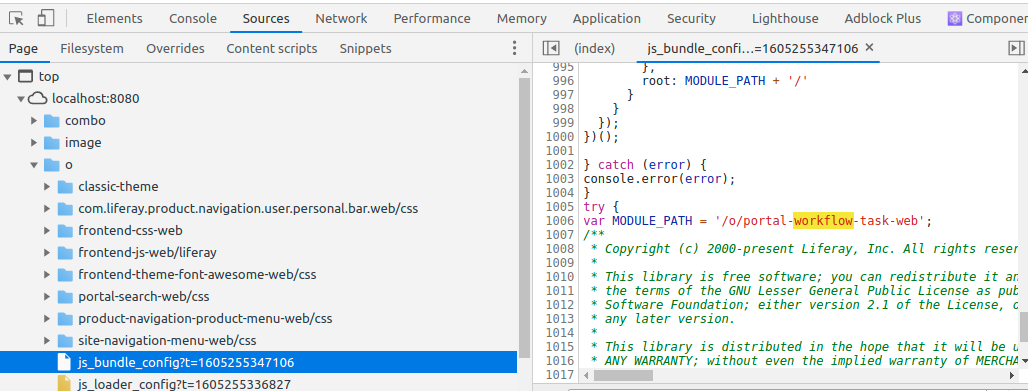Click the combo folder icon
Screen dimensions: 1028x391
[x=52, y=121]
